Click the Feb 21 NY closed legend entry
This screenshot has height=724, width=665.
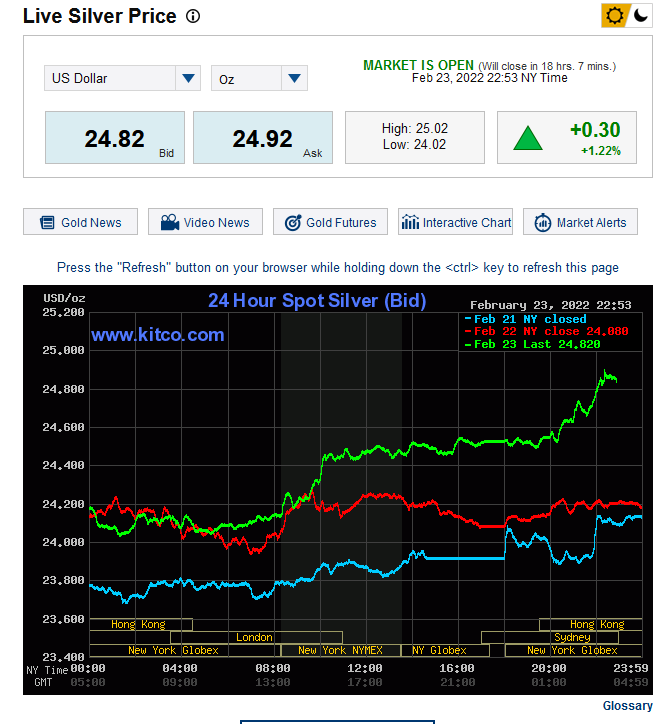click(526, 319)
